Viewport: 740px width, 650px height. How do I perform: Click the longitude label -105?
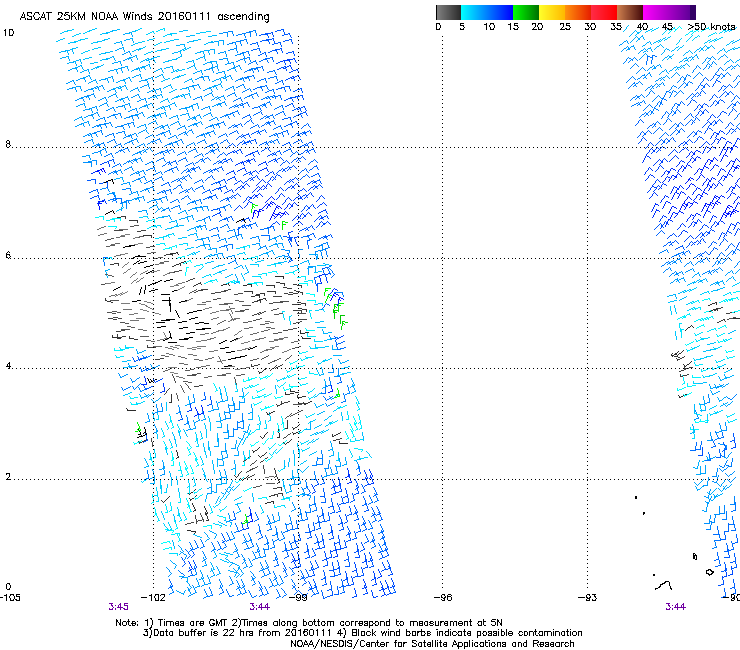(x=10, y=597)
